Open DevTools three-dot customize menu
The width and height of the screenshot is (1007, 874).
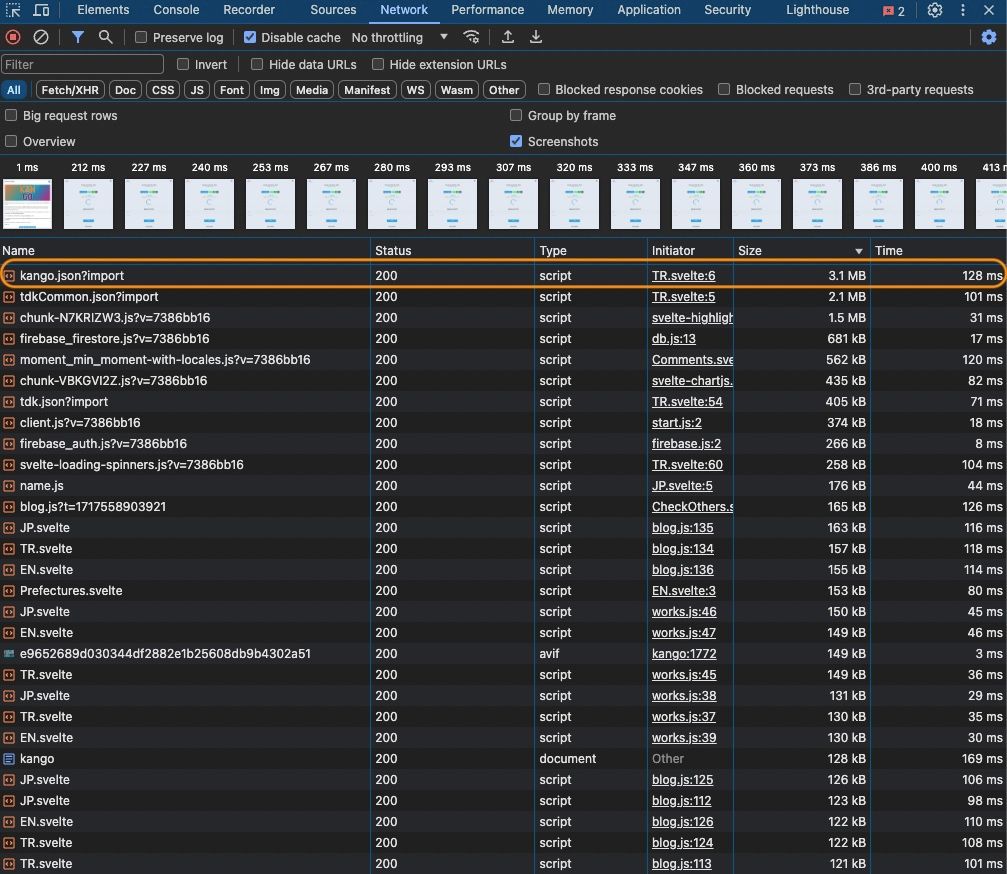[963, 10]
